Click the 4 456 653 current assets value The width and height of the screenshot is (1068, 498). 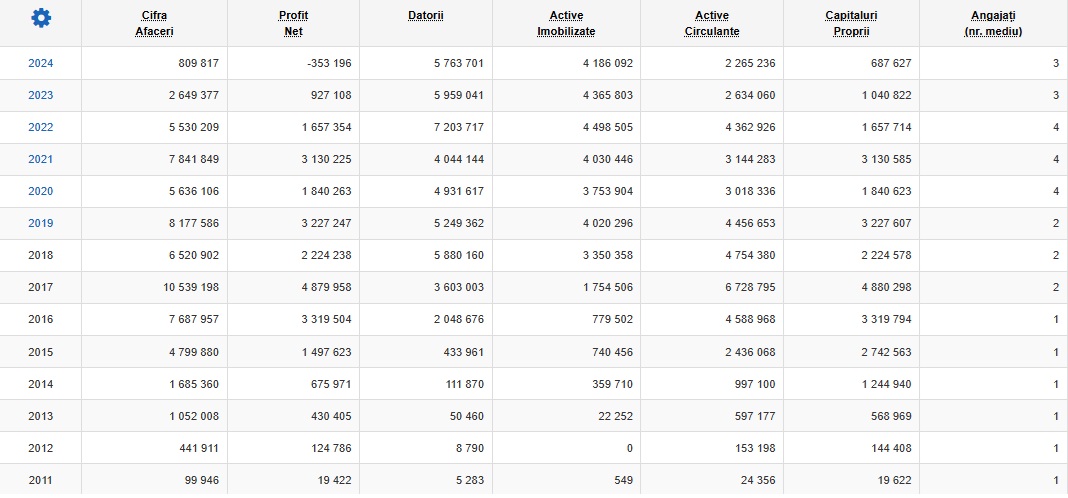click(x=750, y=223)
